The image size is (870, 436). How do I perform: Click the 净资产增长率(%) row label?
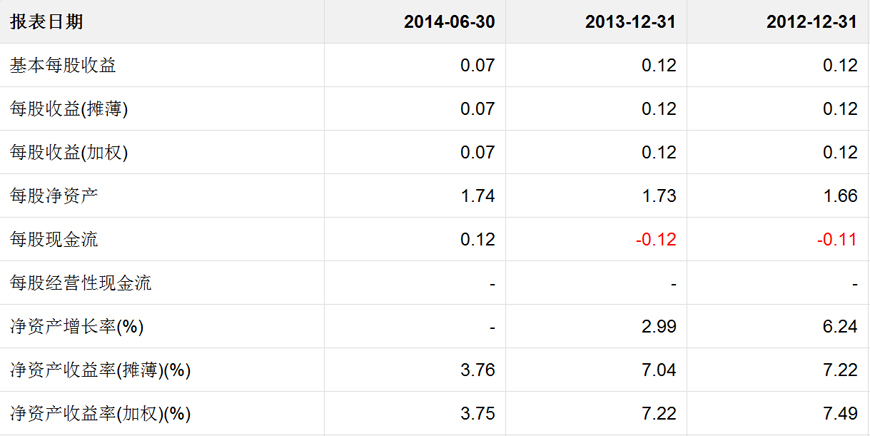[x=76, y=327]
